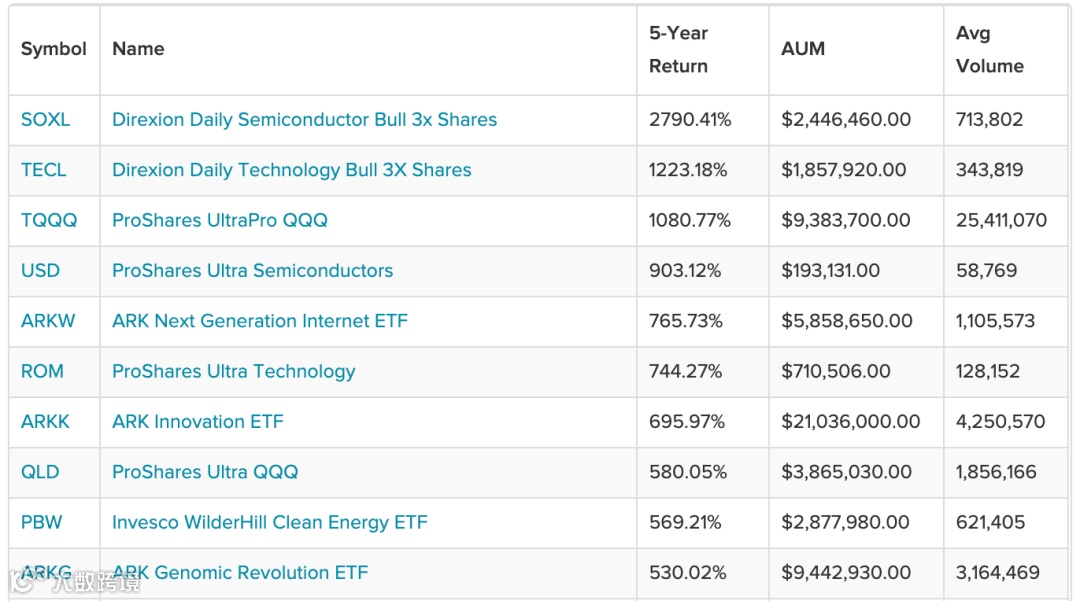This screenshot has width=1080, height=601.
Task: Open ProShares UltraPro QQQ fund page
Action: 219,220
